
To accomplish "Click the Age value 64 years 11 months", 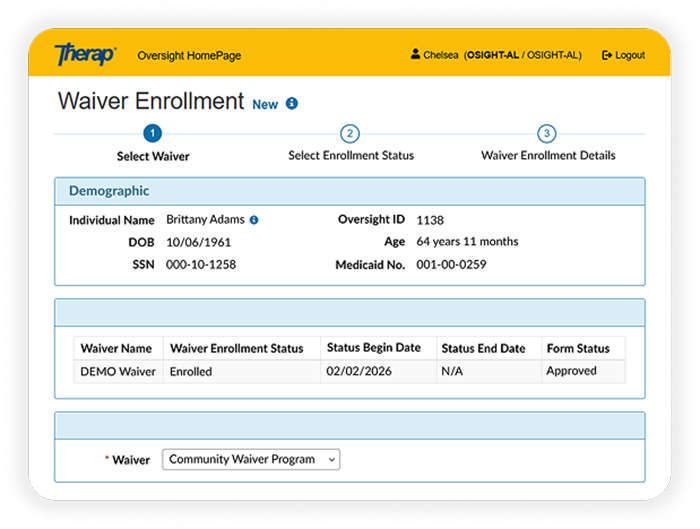I will click(467, 242).
